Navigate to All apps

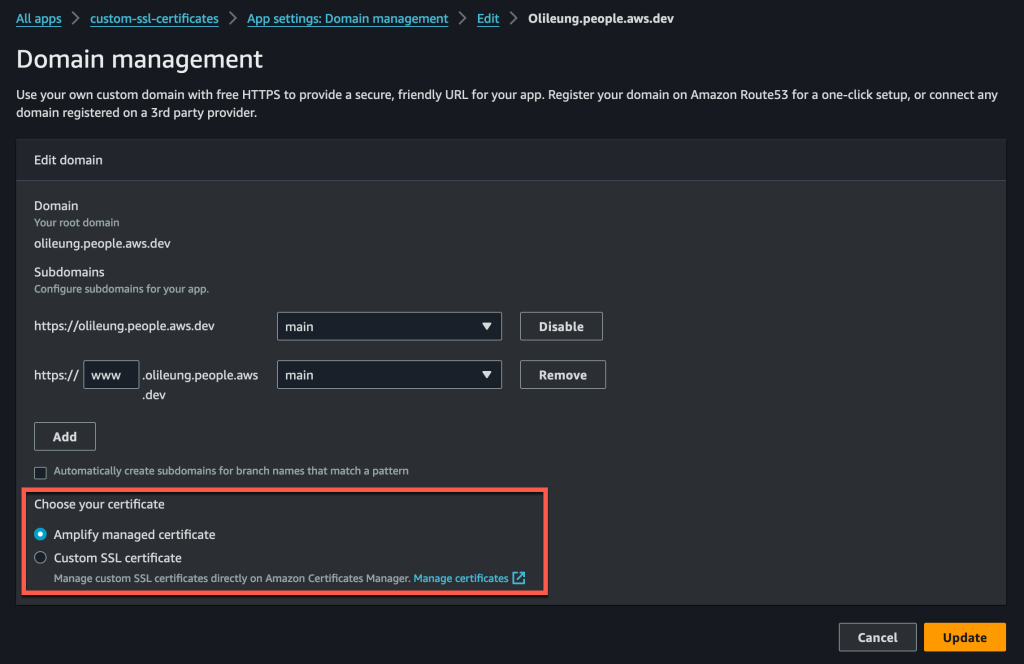point(38,18)
